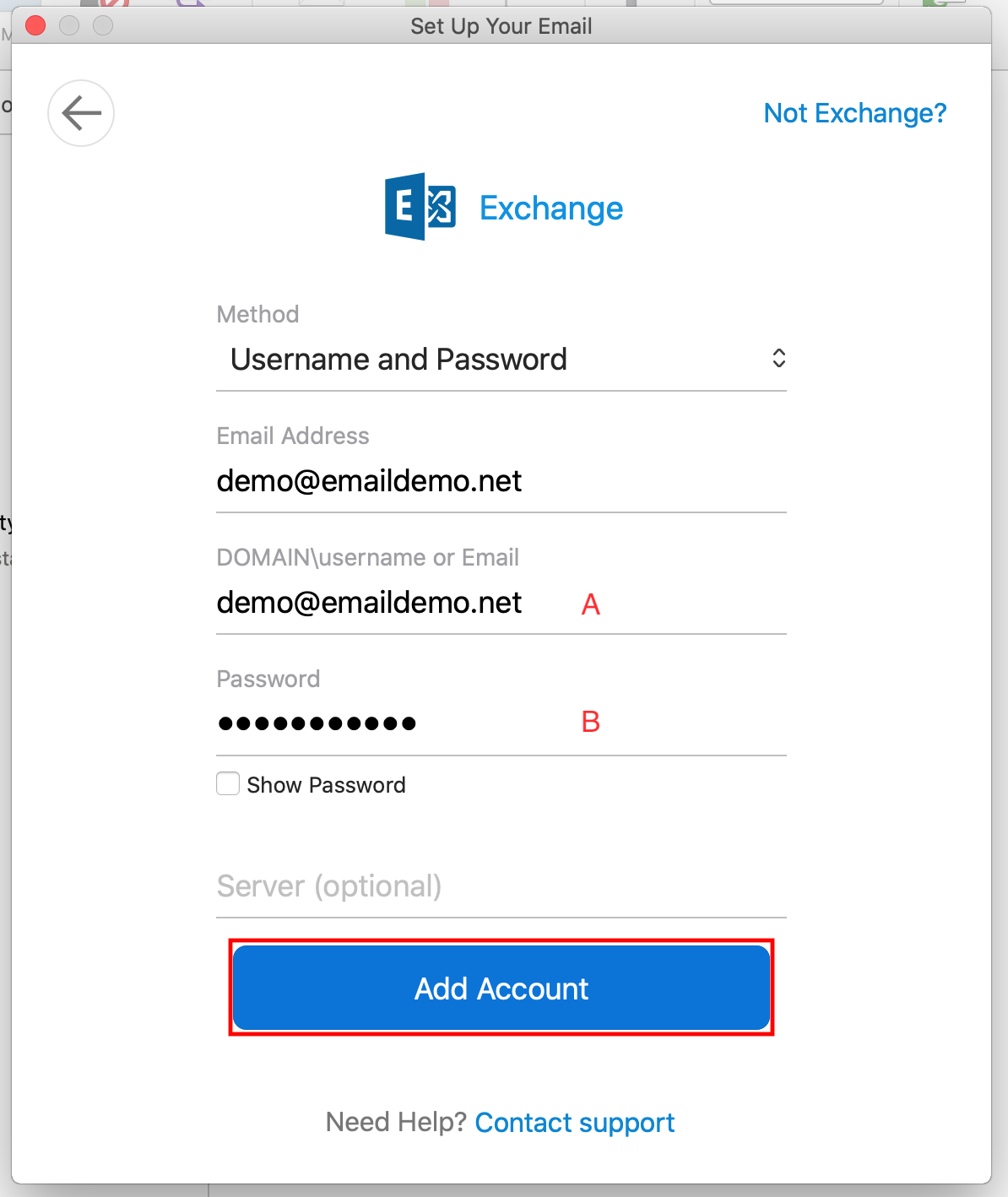The width and height of the screenshot is (1008, 1197).
Task: Close the Set Up Your Email window
Action: tap(35, 25)
